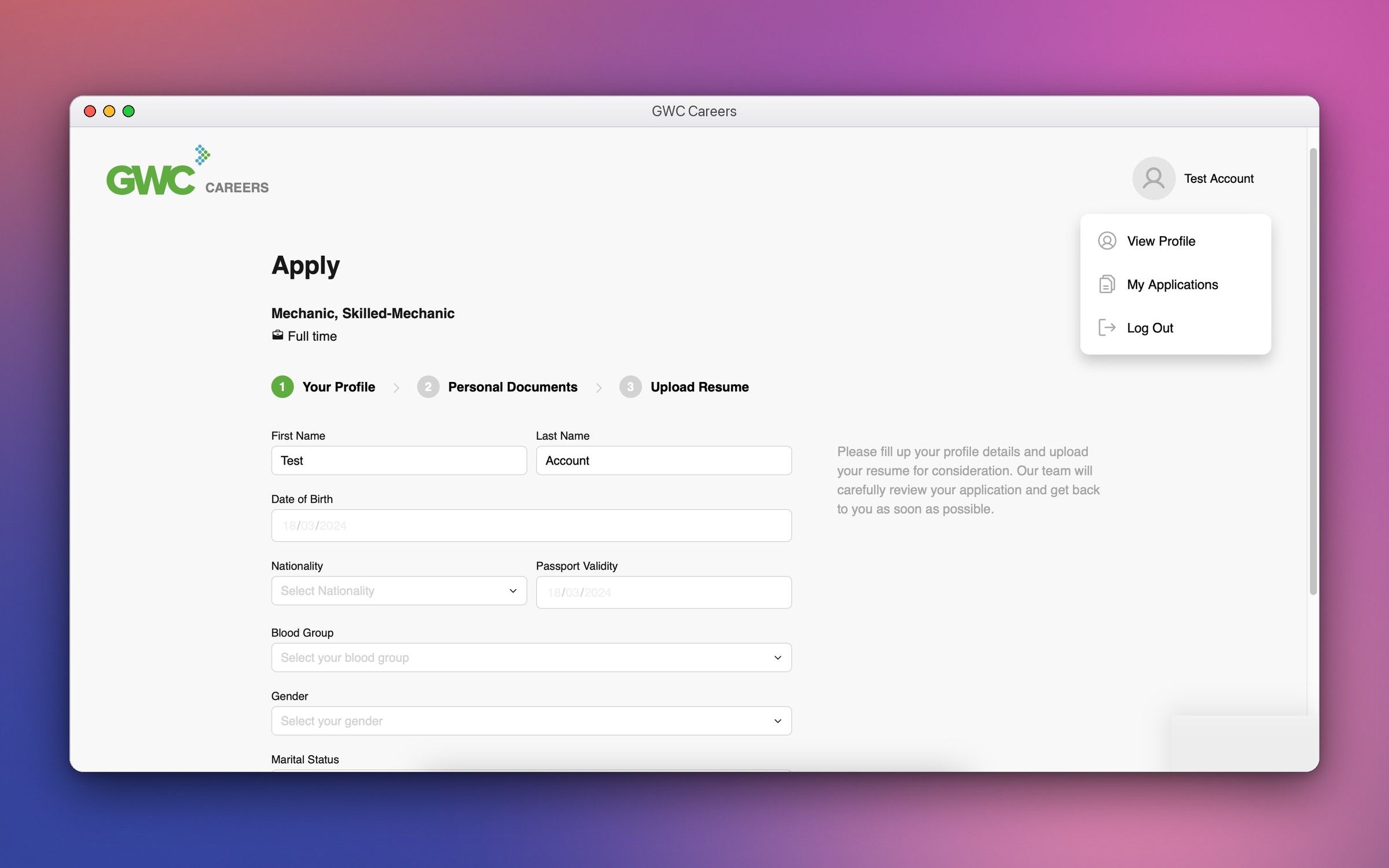
Task: Click the briefcase icon beside Full time
Action: pos(278,335)
